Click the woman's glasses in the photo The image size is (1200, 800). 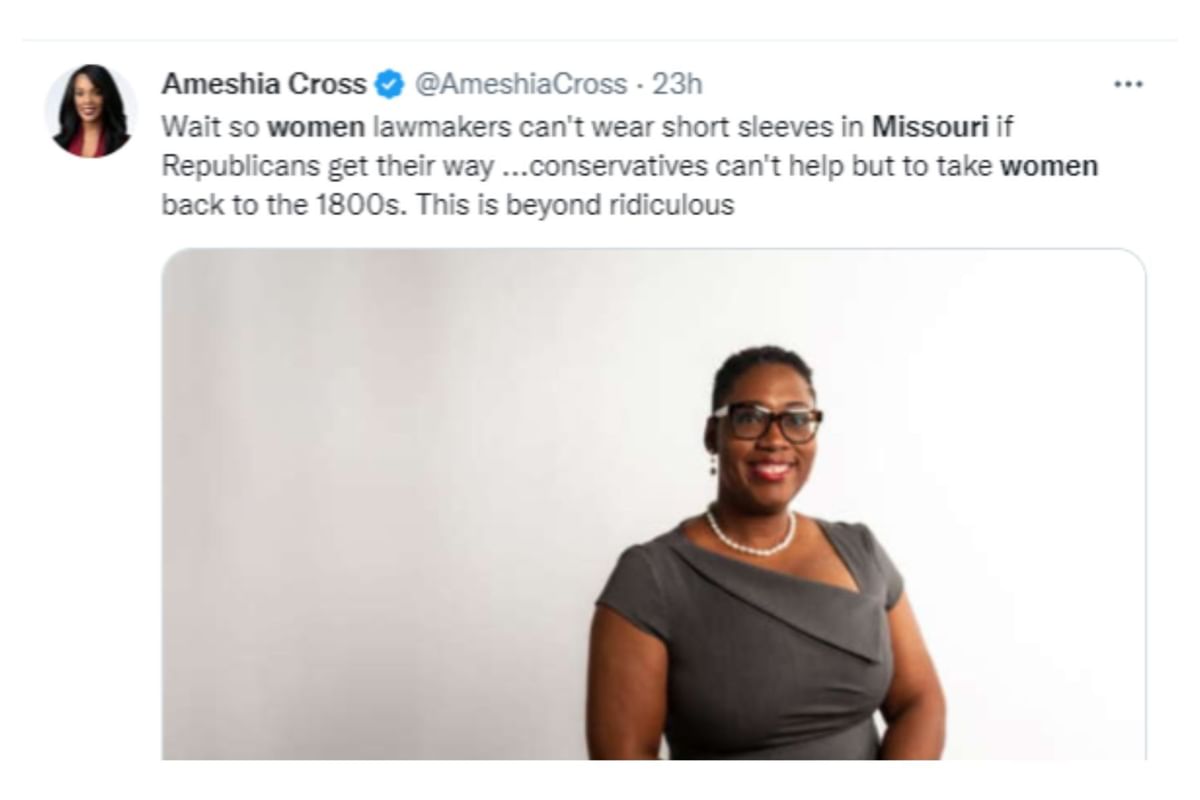point(768,422)
